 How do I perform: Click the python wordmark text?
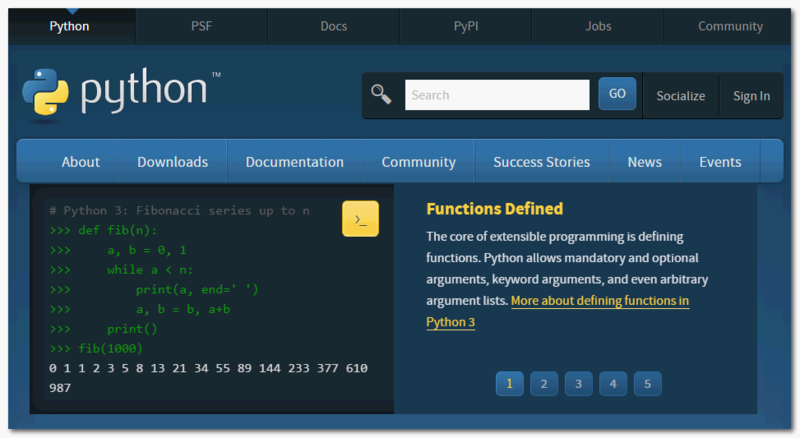tap(144, 91)
